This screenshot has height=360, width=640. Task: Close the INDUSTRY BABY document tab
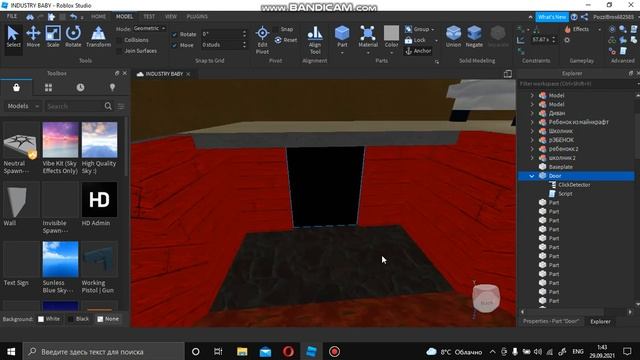tap(188, 74)
